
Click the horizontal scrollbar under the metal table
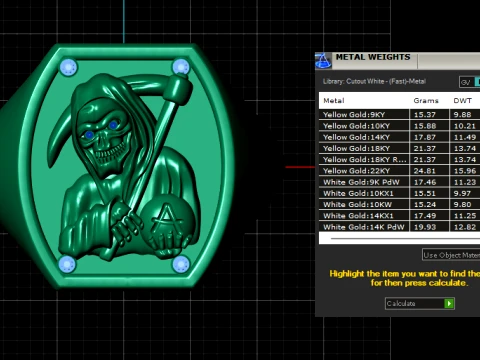click(405, 238)
